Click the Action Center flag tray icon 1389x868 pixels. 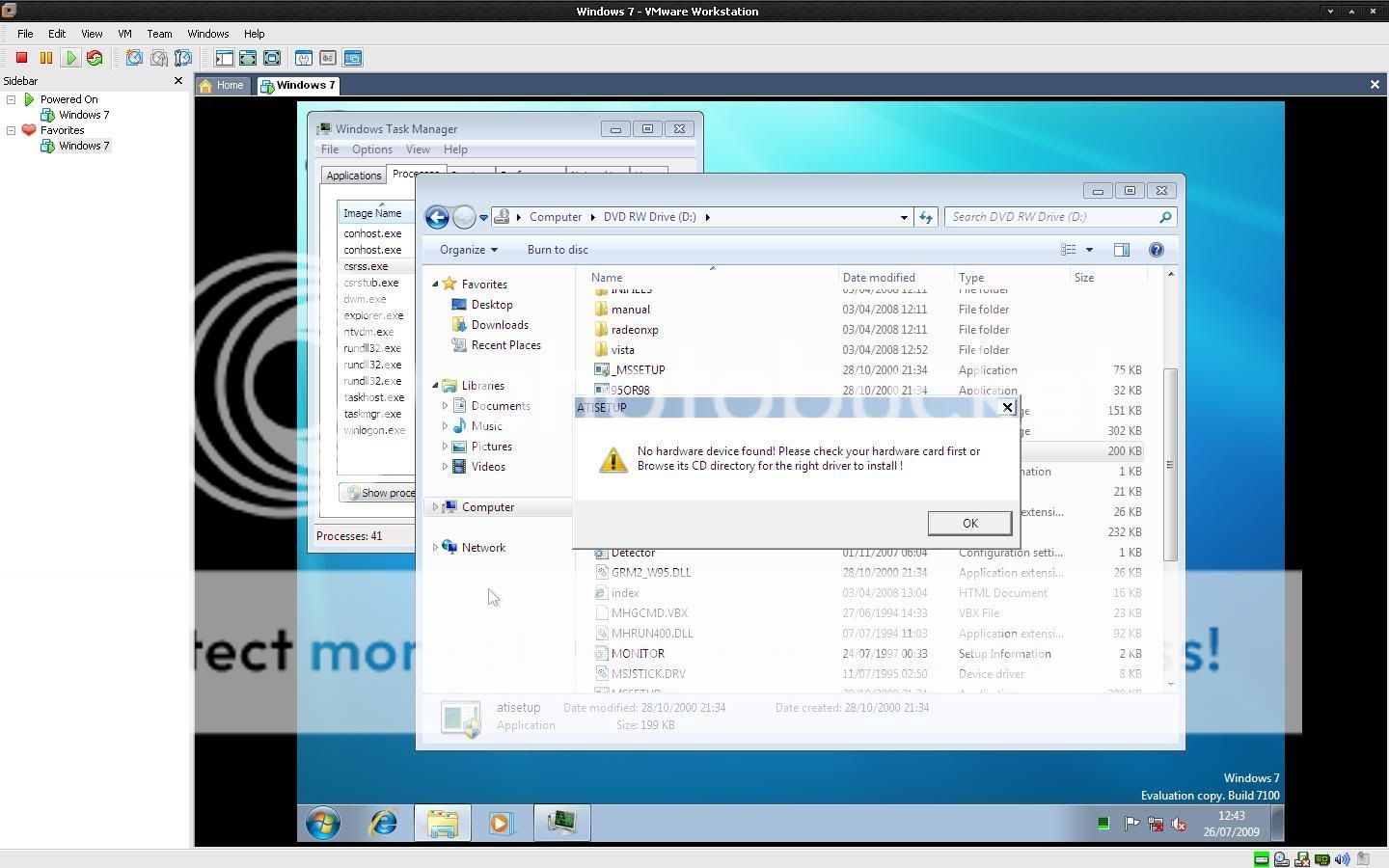[1131, 824]
